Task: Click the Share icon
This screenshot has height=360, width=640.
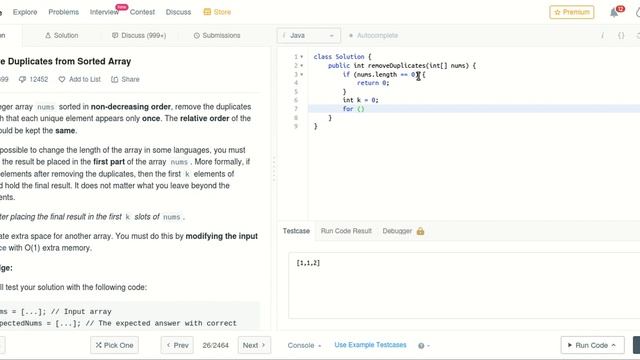Action: [115, 79]
